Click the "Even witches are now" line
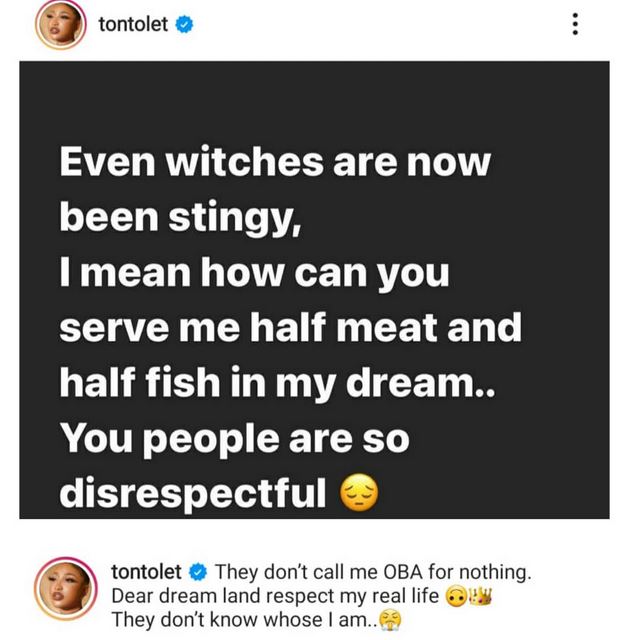The height and width of the screenshot is (640, 623). click(x=275, y=164)
